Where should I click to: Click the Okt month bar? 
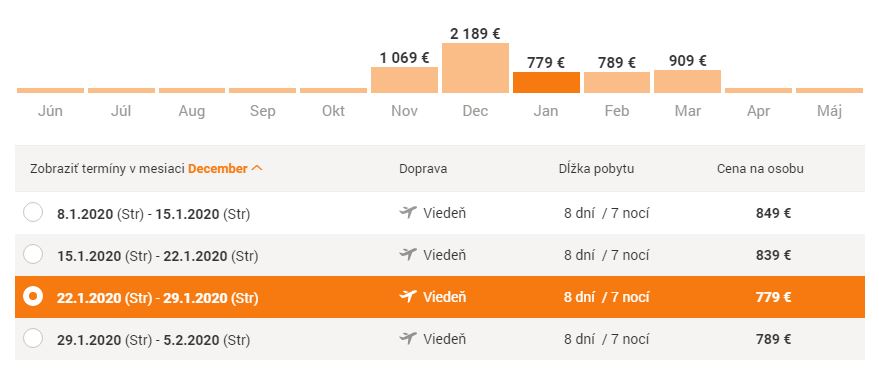click(x=333, y=90)
